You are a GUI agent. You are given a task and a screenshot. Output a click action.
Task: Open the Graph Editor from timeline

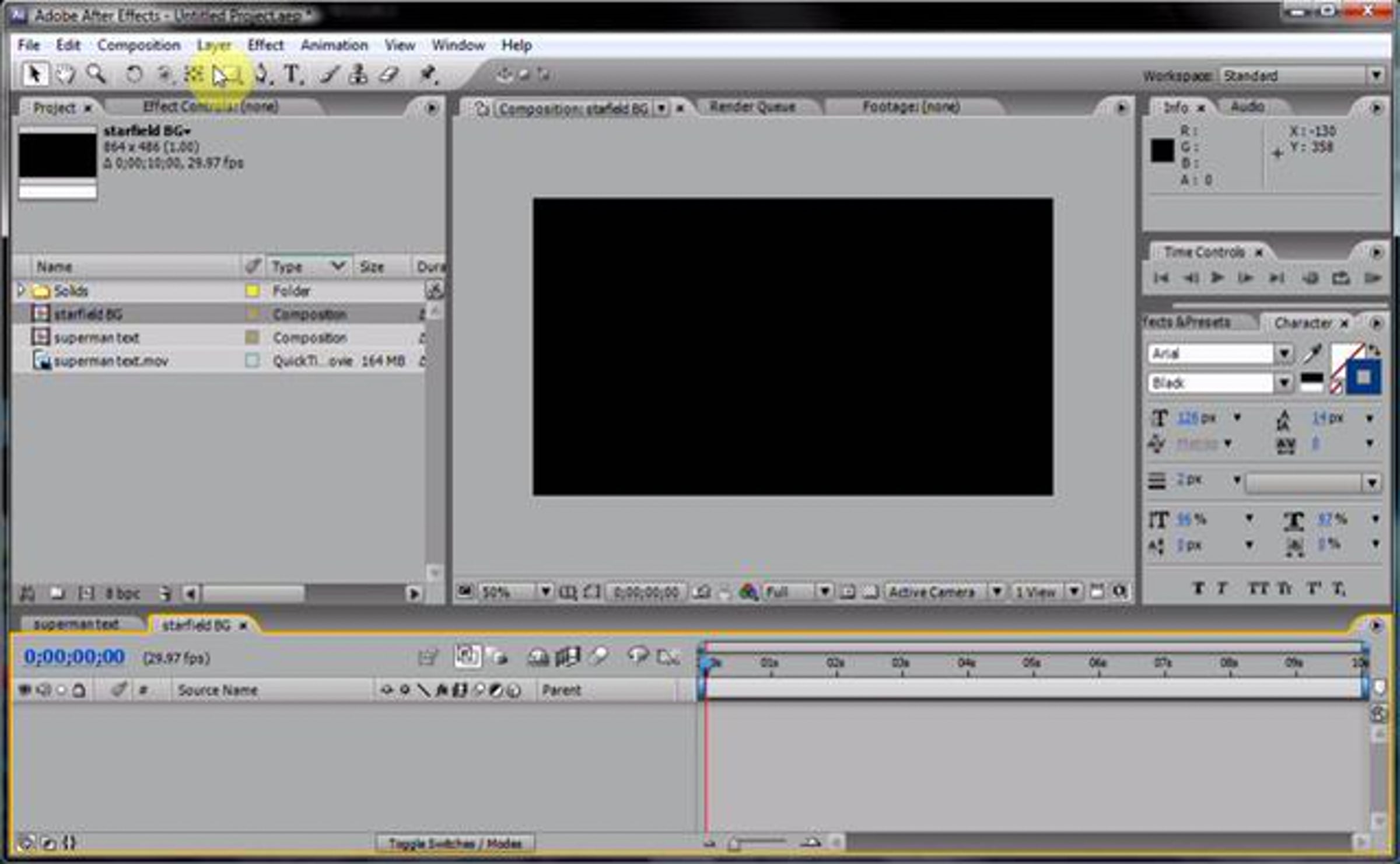click(x=668, y=657)
